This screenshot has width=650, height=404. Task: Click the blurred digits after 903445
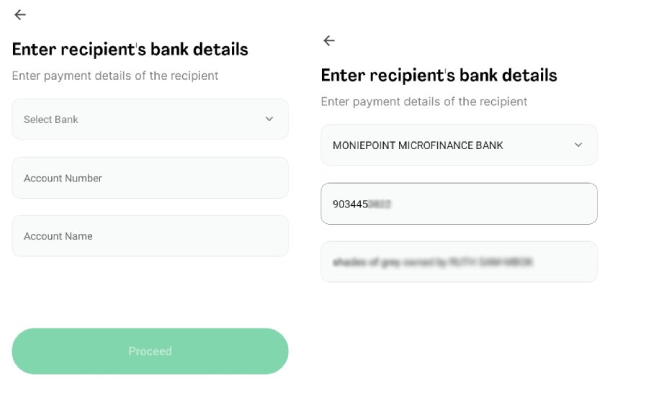[x=379, y=204]
